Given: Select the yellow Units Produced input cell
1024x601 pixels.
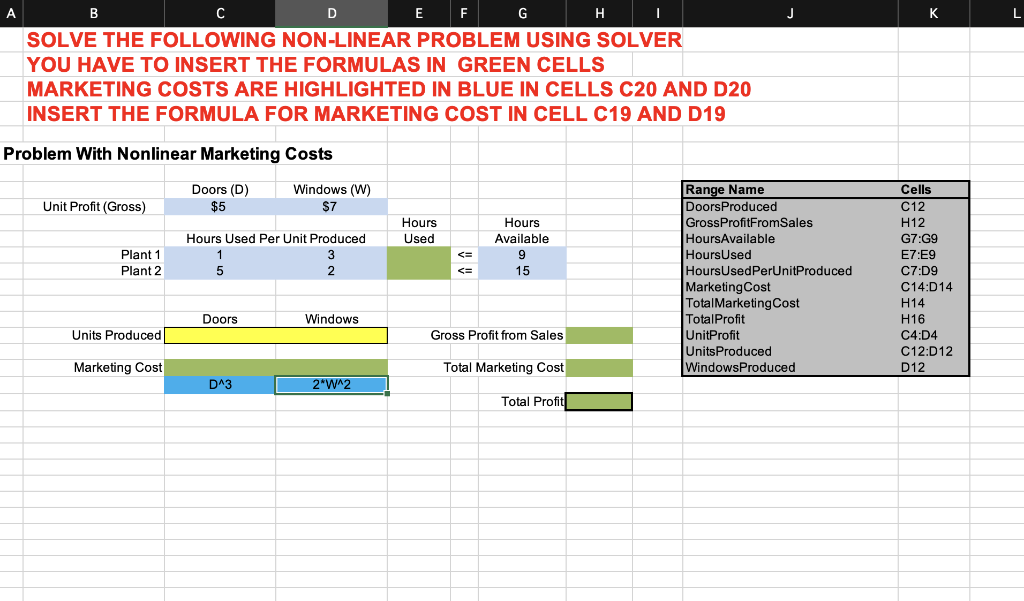Looking at the screenshot, I should (275, 334).
